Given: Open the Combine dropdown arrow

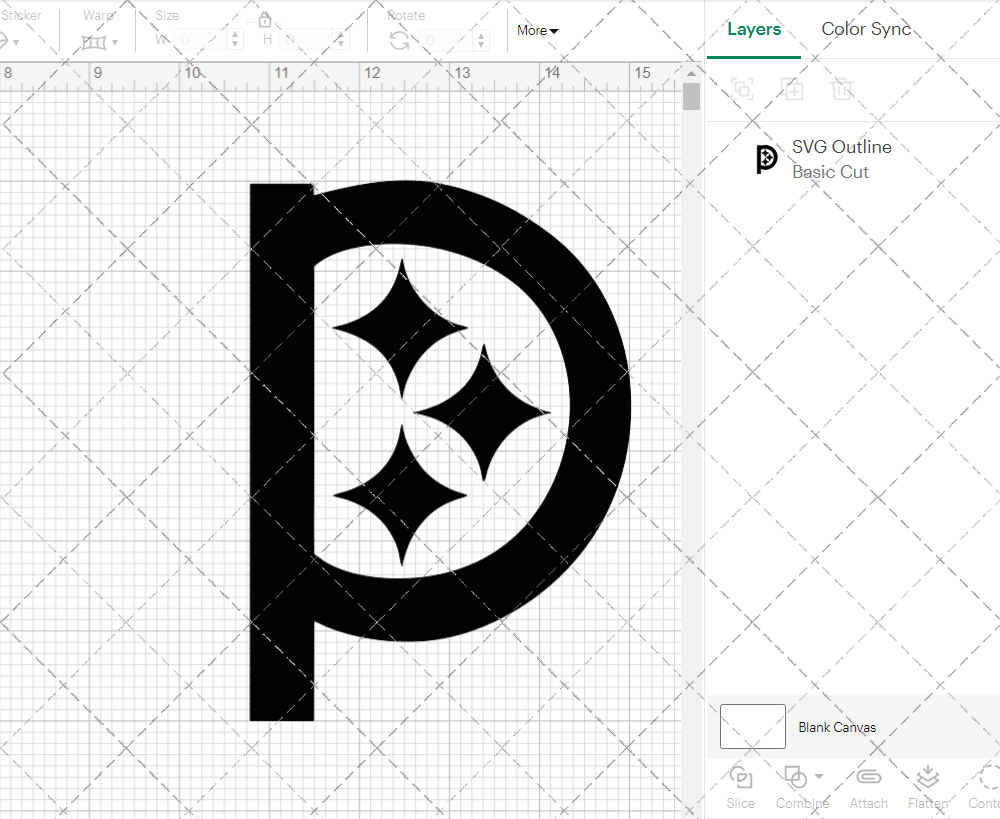Looking at the screenshot, I should coord(819,777).
